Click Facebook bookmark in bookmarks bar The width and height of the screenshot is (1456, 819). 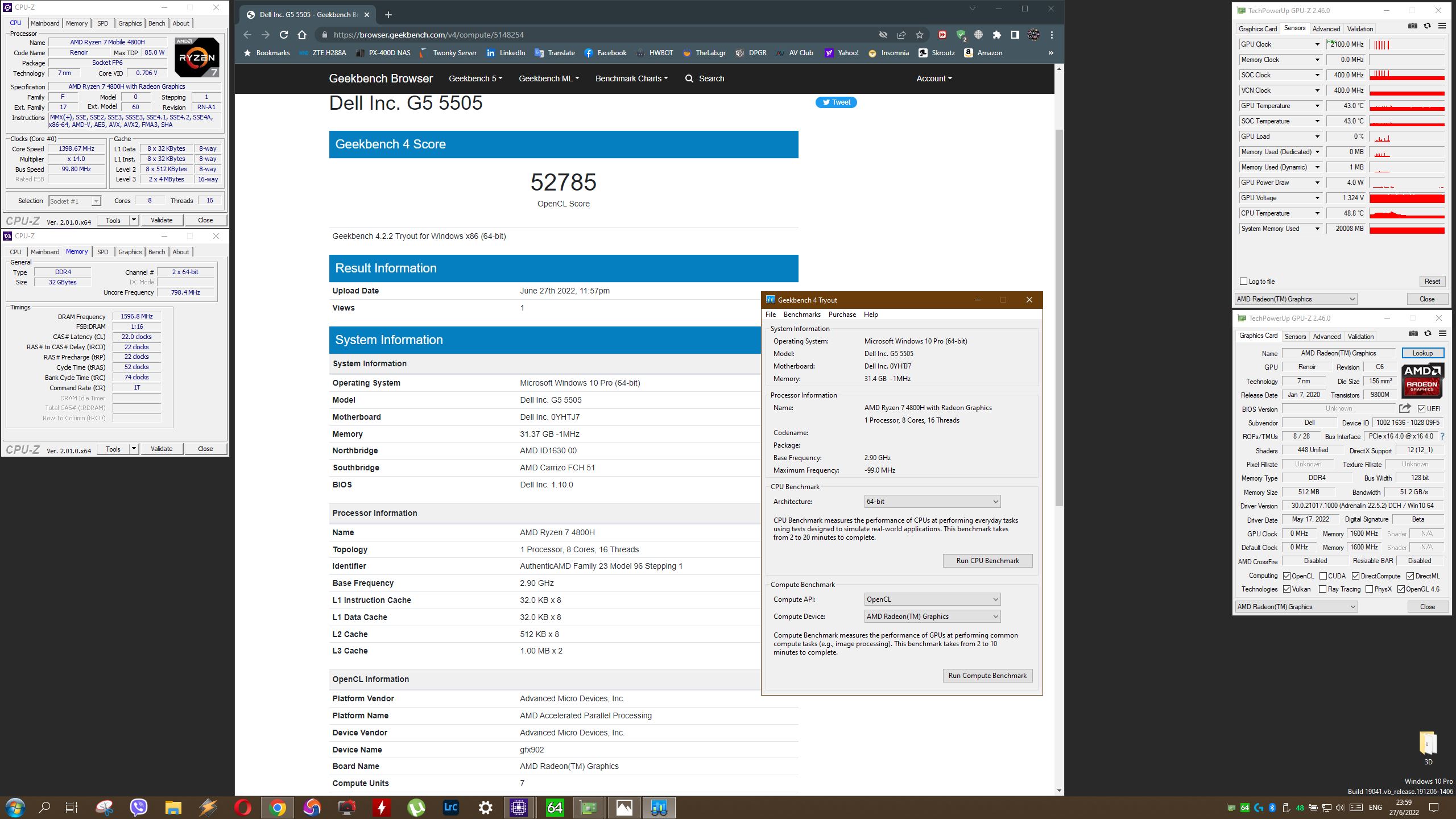click(605, 53)
